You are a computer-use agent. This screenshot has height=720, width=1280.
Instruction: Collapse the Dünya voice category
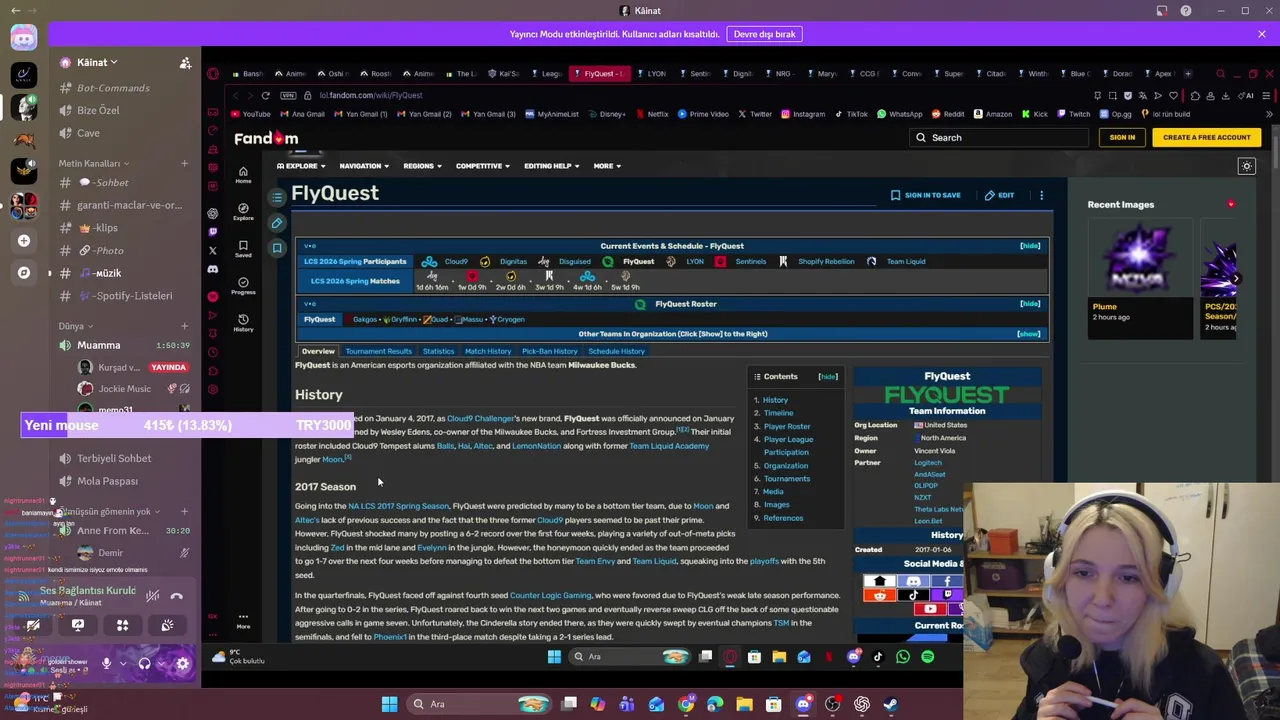pos(75,326)
